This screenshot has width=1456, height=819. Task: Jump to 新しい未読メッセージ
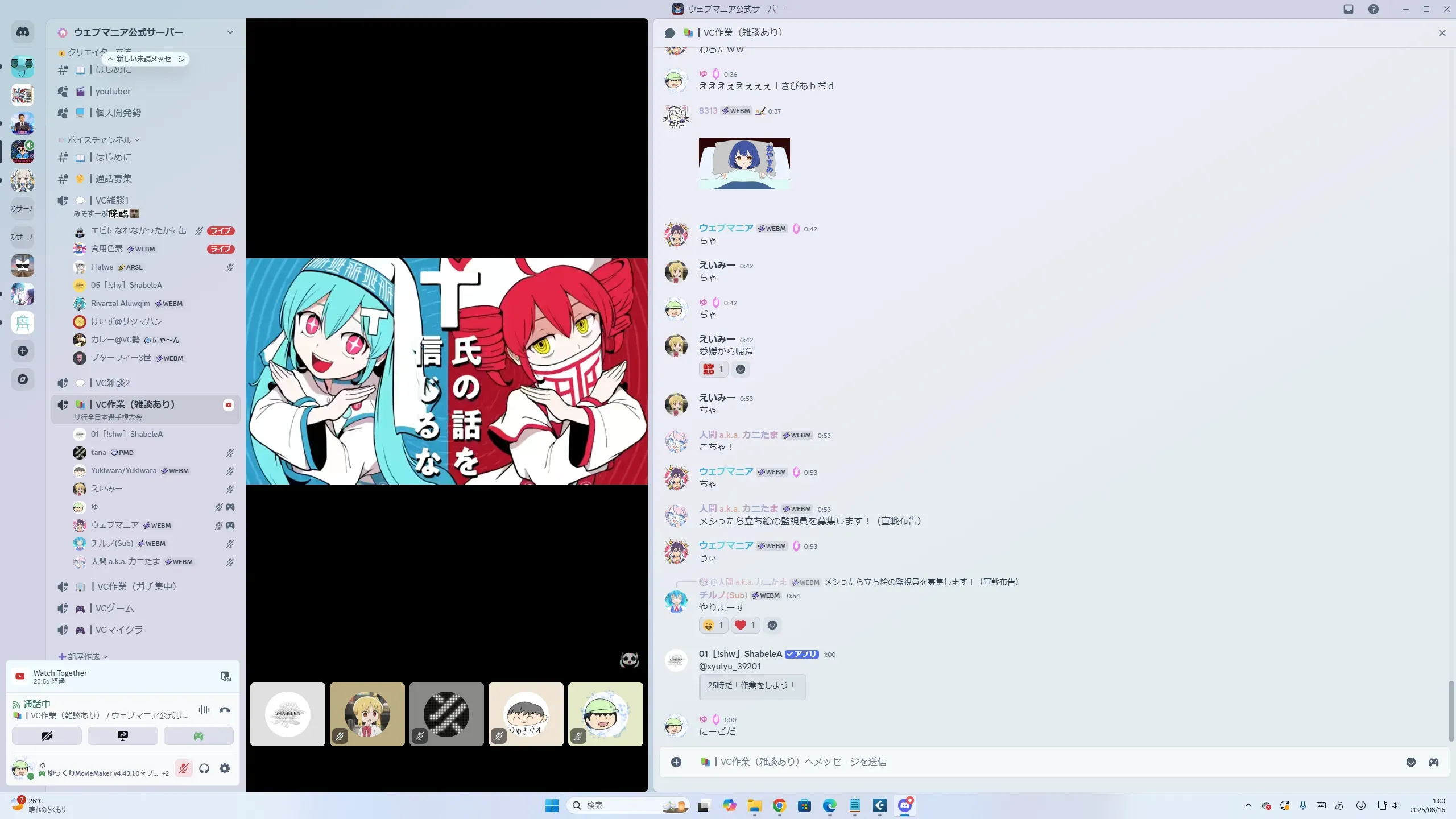[146, 59]
